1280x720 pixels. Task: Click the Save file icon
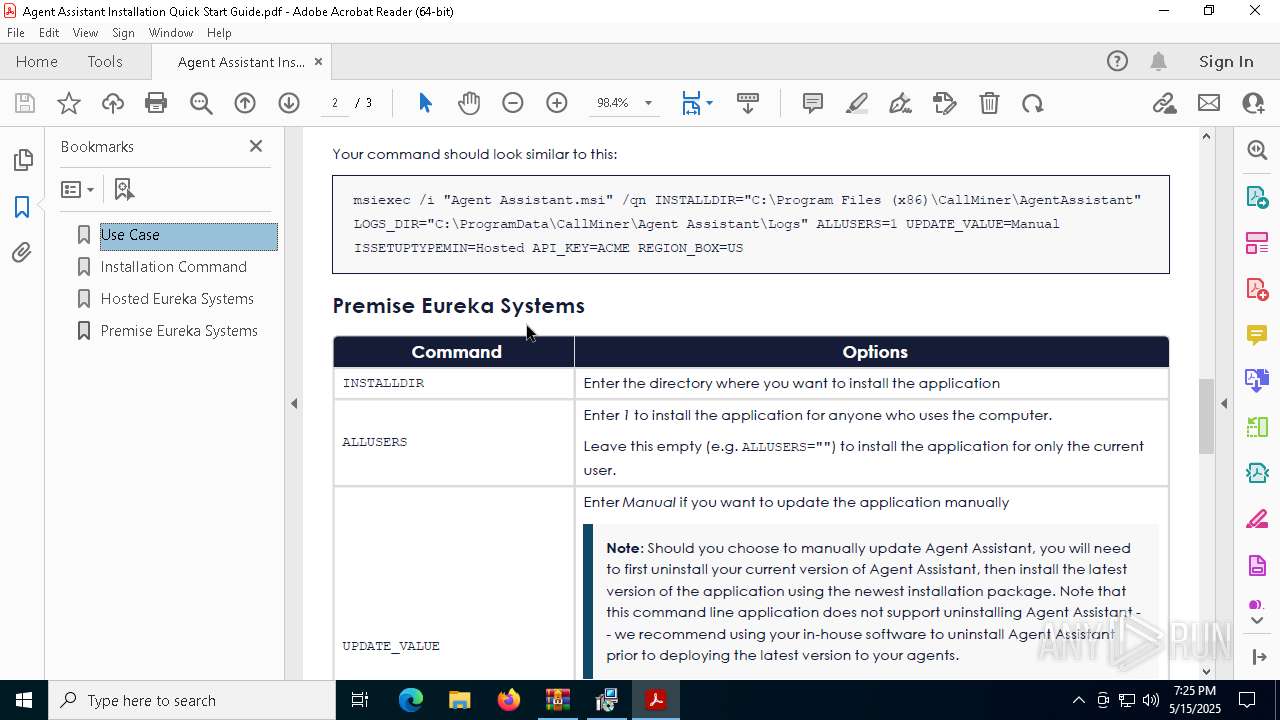[25, 103]
